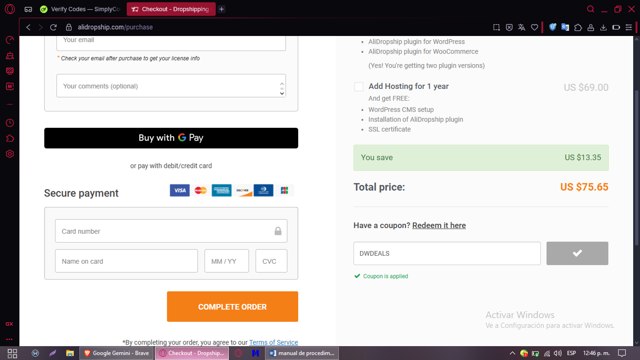This screenshot has width=640, height=360.
Task: Bookmark page with the heart icon
Action: point(534,27)
